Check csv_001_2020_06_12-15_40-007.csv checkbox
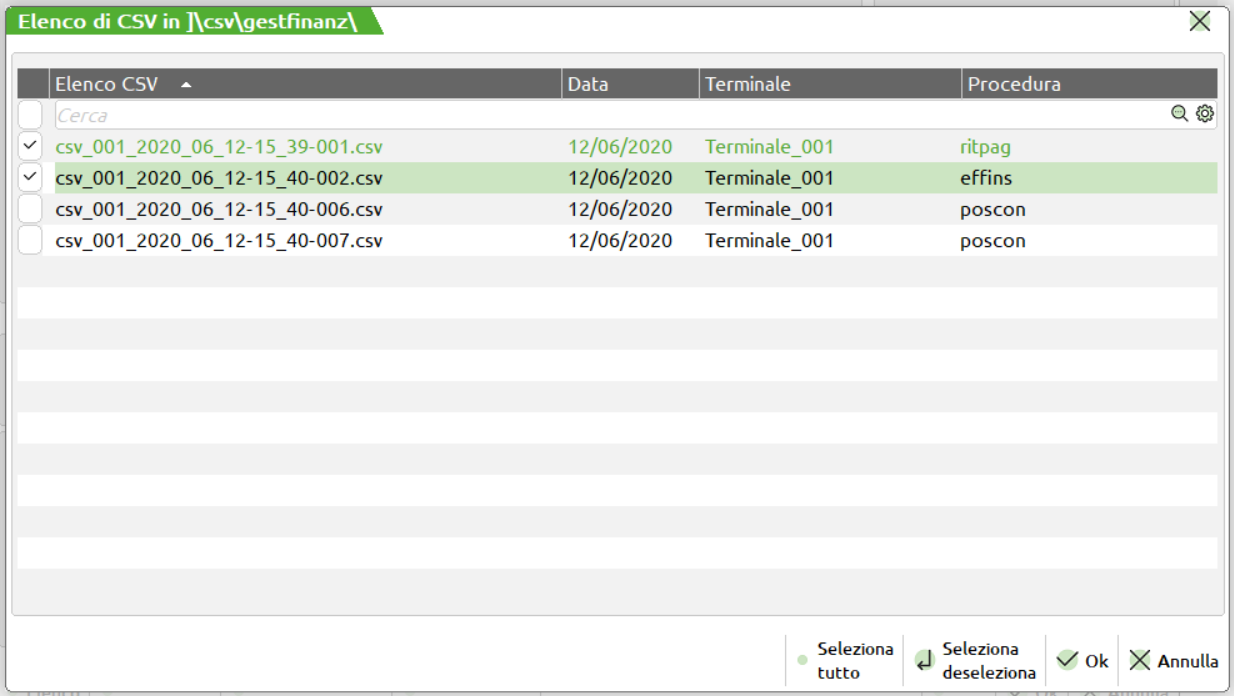 30,241
